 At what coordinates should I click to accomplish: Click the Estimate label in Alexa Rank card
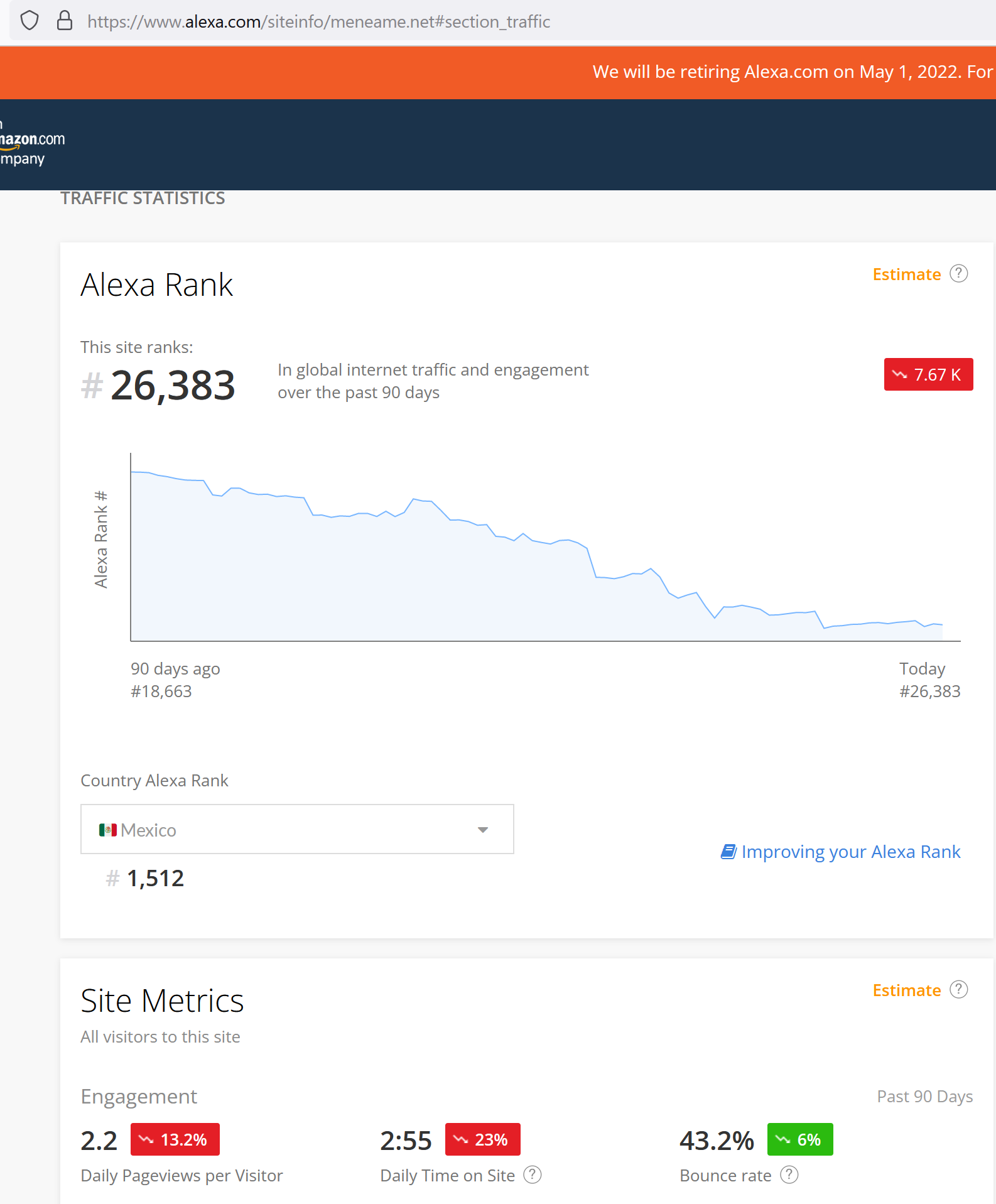tap(906, 274)
